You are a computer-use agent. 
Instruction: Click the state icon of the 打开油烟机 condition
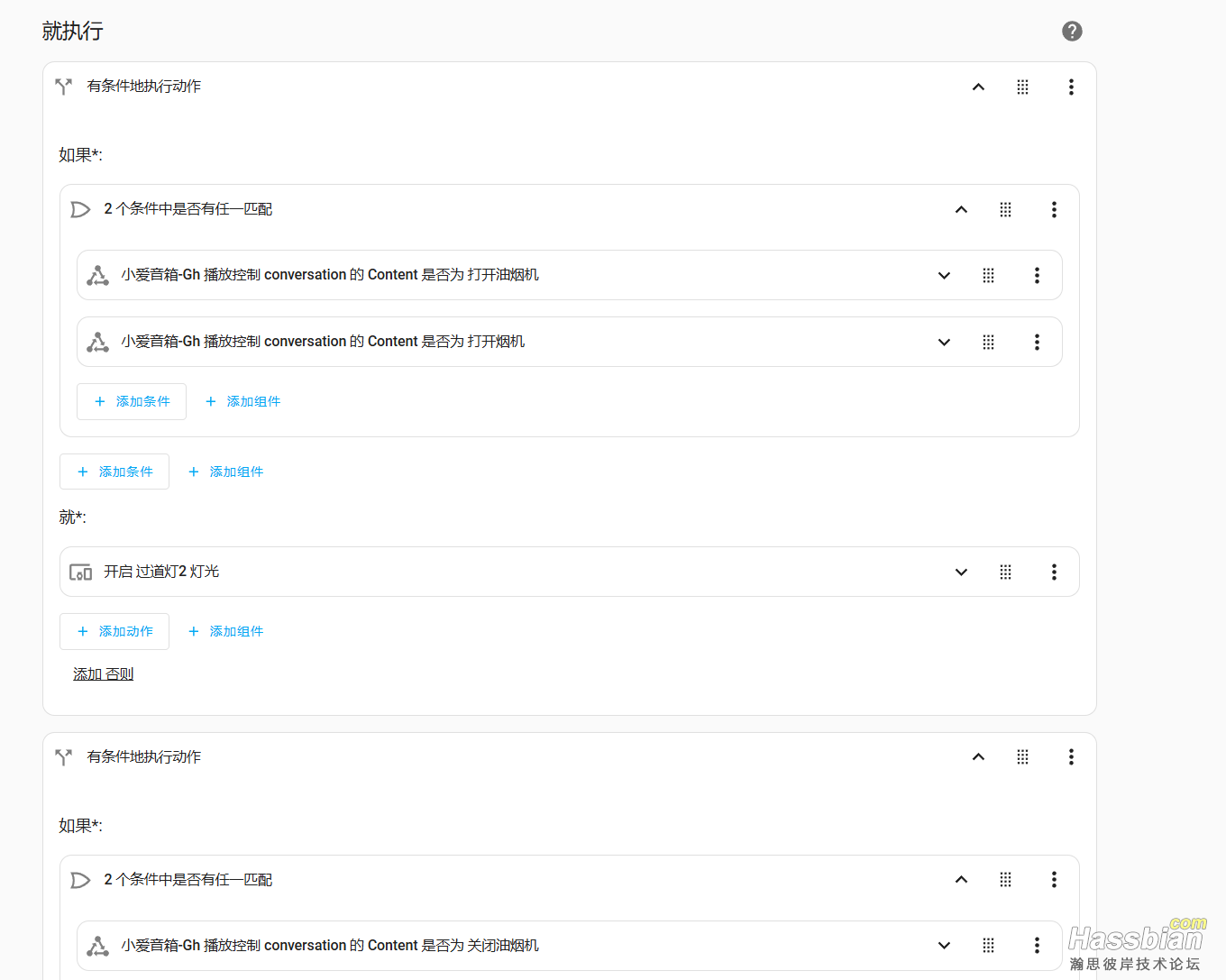97,275
